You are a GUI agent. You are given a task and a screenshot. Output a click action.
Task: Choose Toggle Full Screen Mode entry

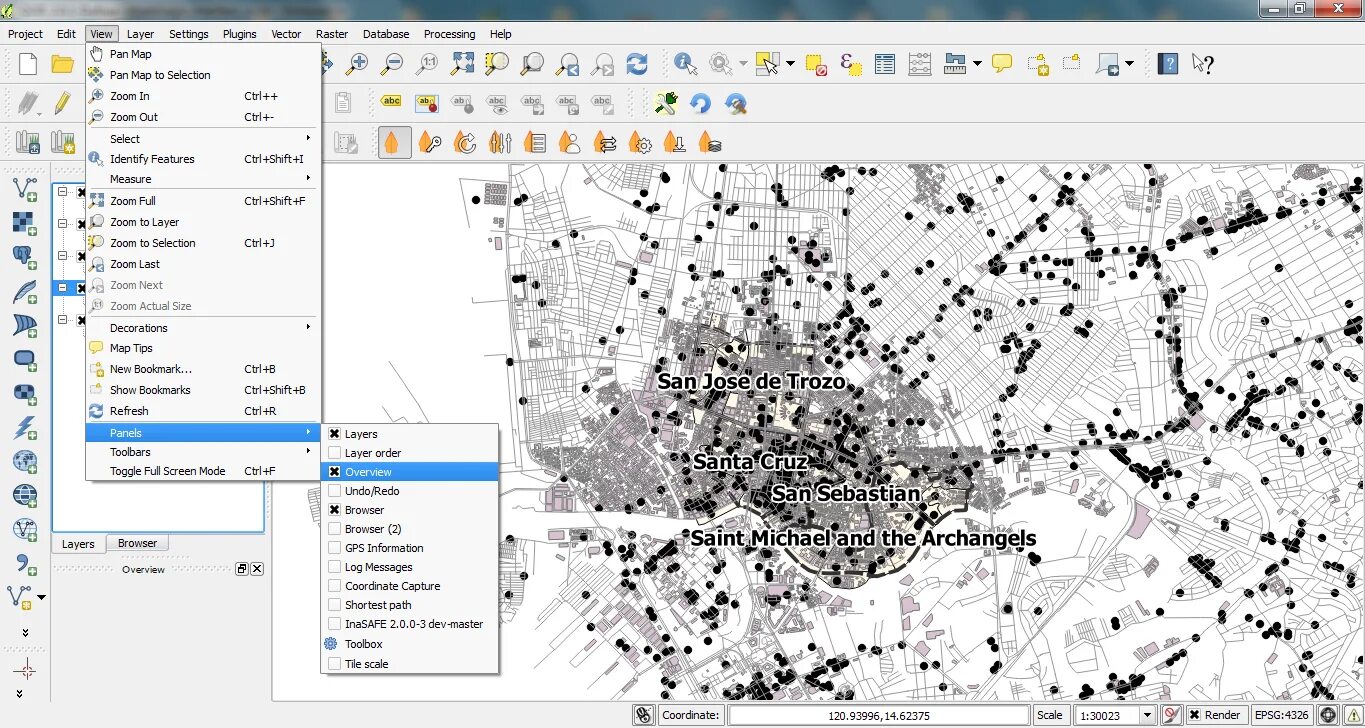tap(203, 471)
